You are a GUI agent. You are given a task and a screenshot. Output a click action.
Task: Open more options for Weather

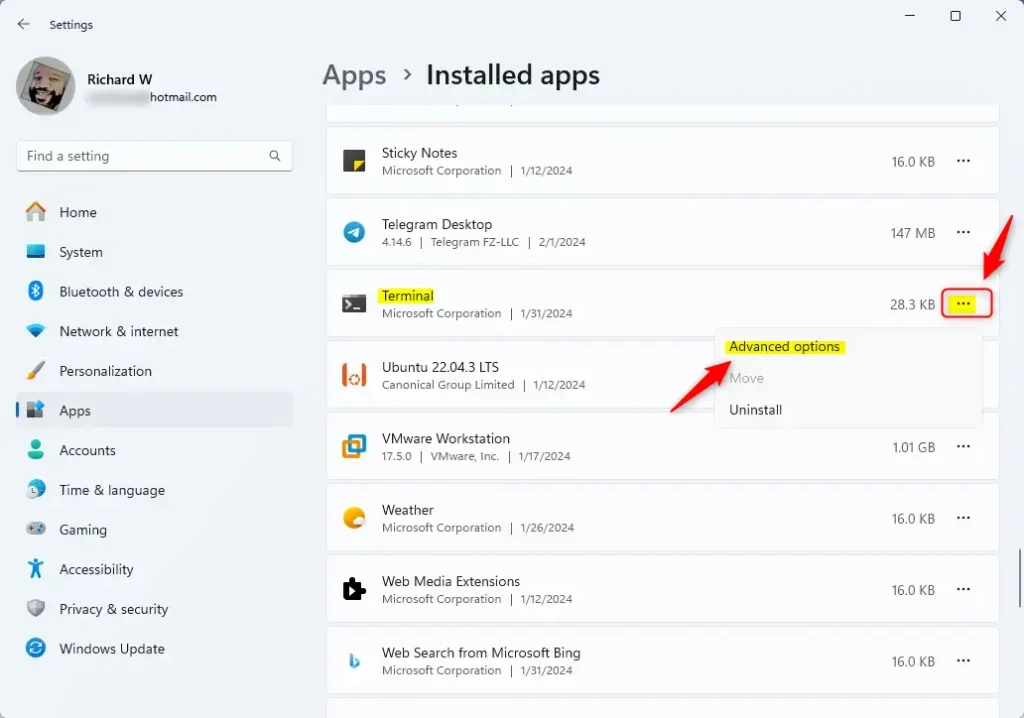pyautogui.click(x=963, y=518)
